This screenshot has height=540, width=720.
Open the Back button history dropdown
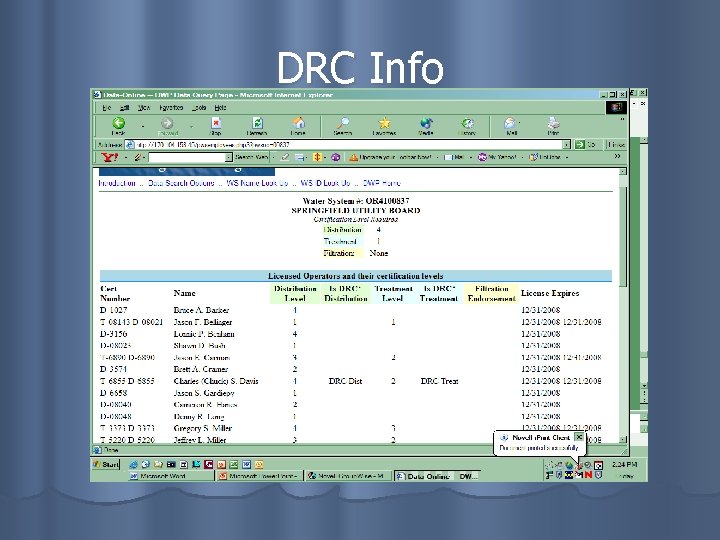143,126
